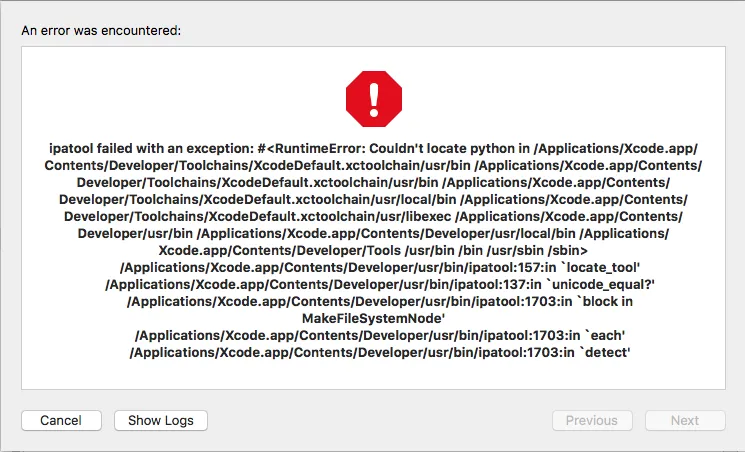
Task: Open the Show Logs button
Action: pos(160,420)
